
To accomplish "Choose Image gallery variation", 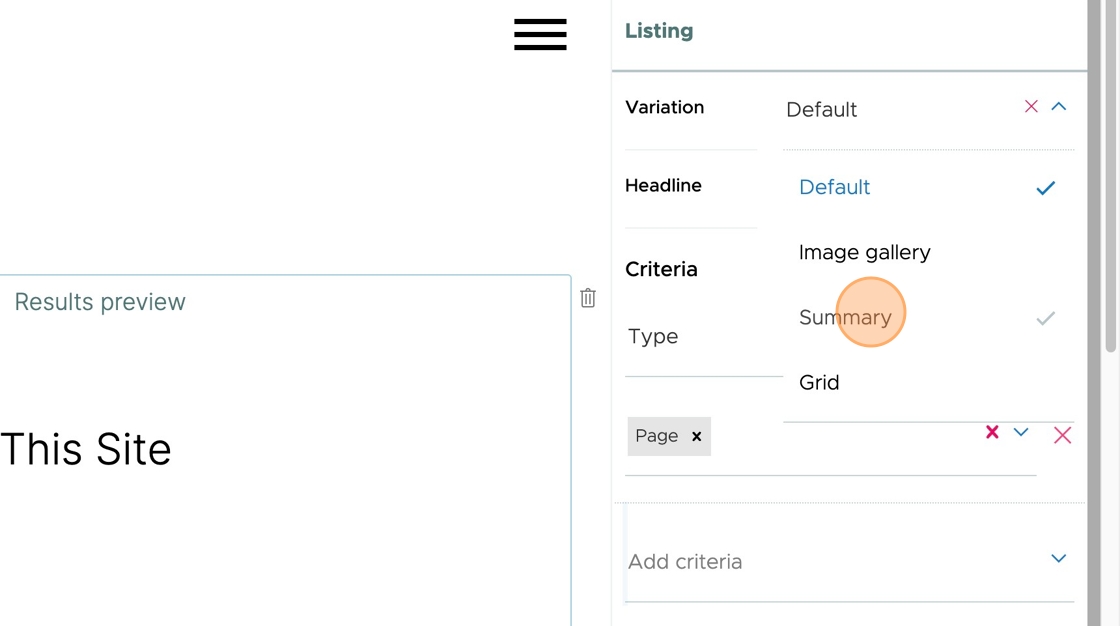I will point(864,252).
